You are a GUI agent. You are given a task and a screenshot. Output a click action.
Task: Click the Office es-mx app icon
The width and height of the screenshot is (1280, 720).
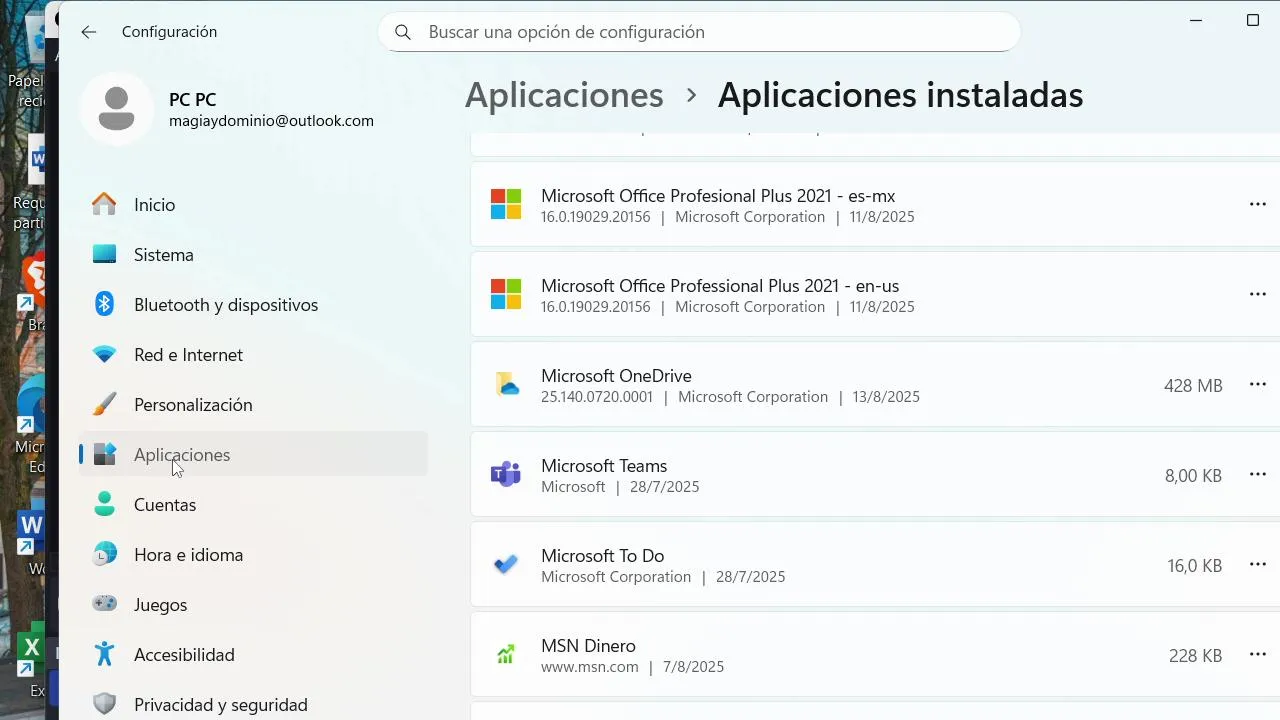[x=506, y=204]
